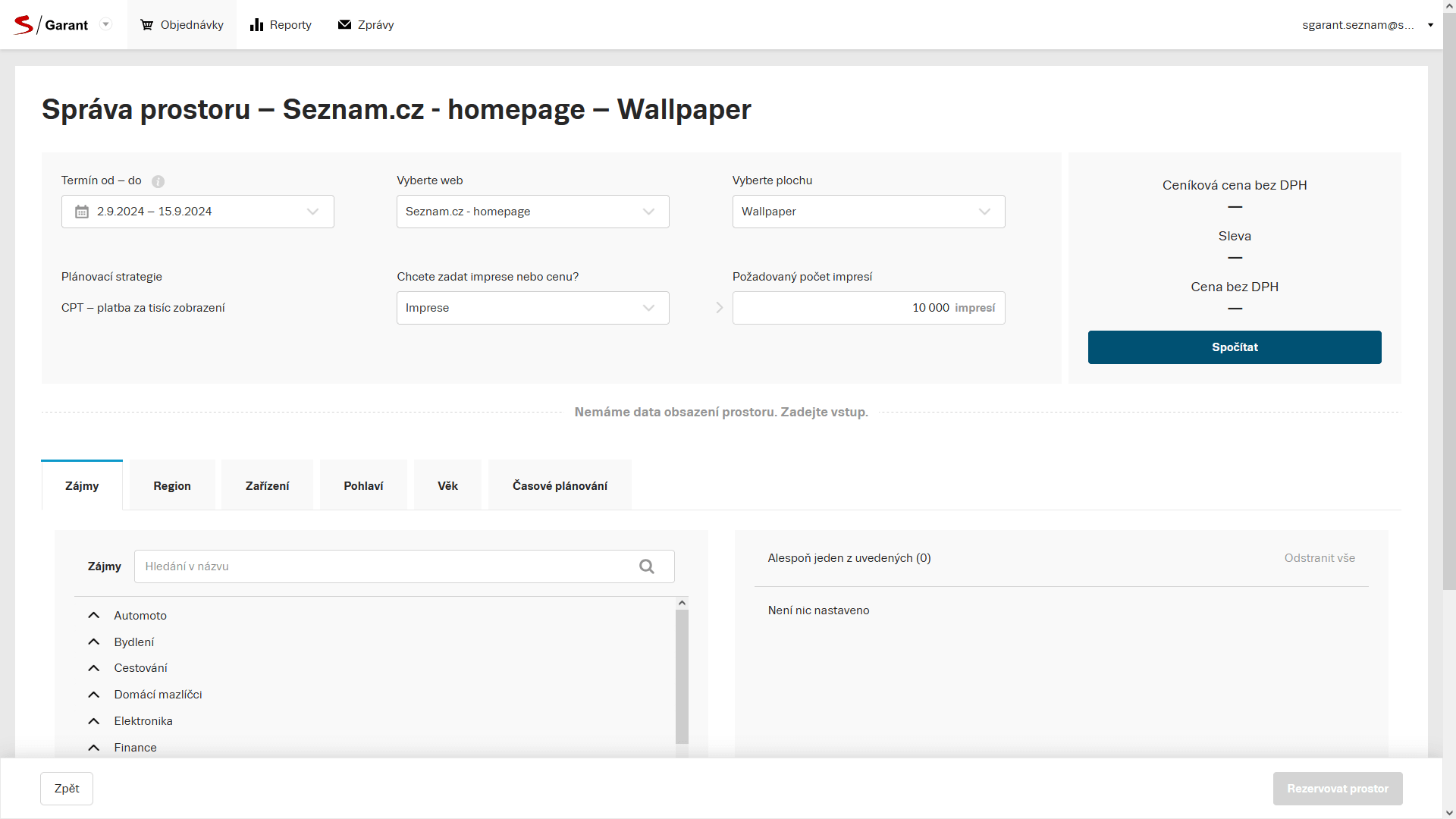Open Reporty via the bar chart icon
1456x819 pixels.
click(x=256, y=25)
